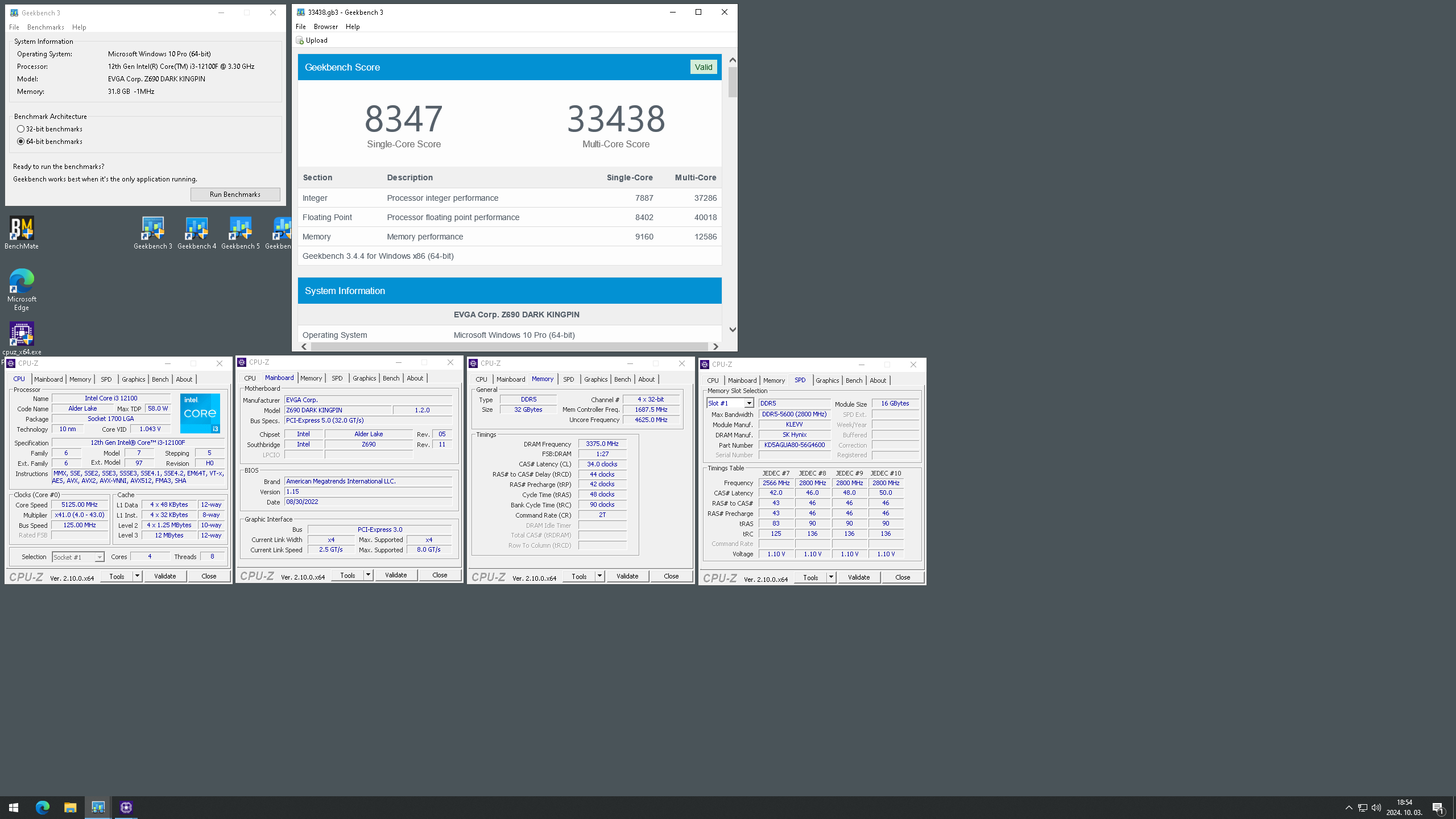Open cpuz_x64.exe desktop icon
Viewport: 1456px width, 819px height.
22,338
